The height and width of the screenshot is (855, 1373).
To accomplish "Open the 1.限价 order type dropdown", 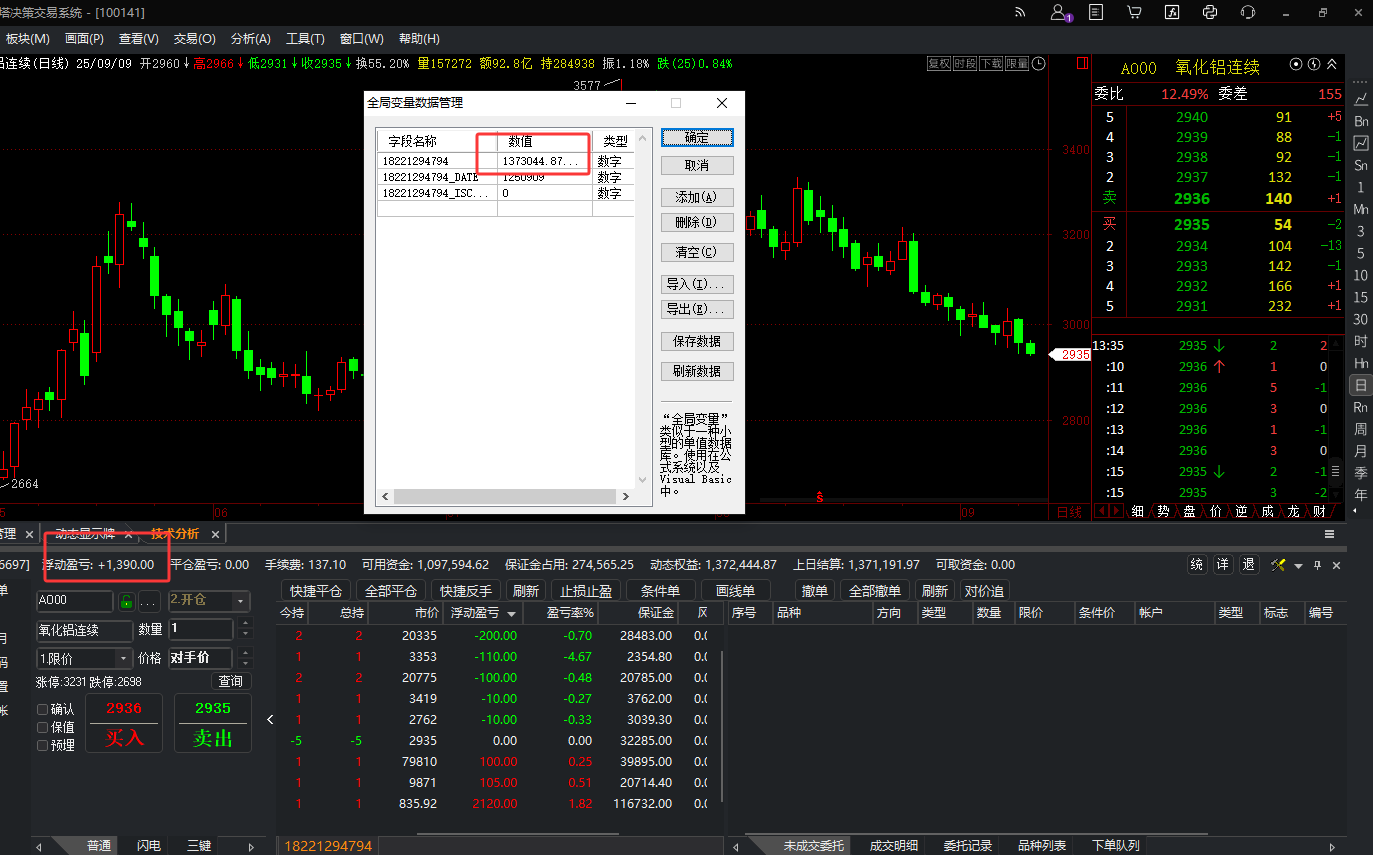I will click(x=84, y=659).
